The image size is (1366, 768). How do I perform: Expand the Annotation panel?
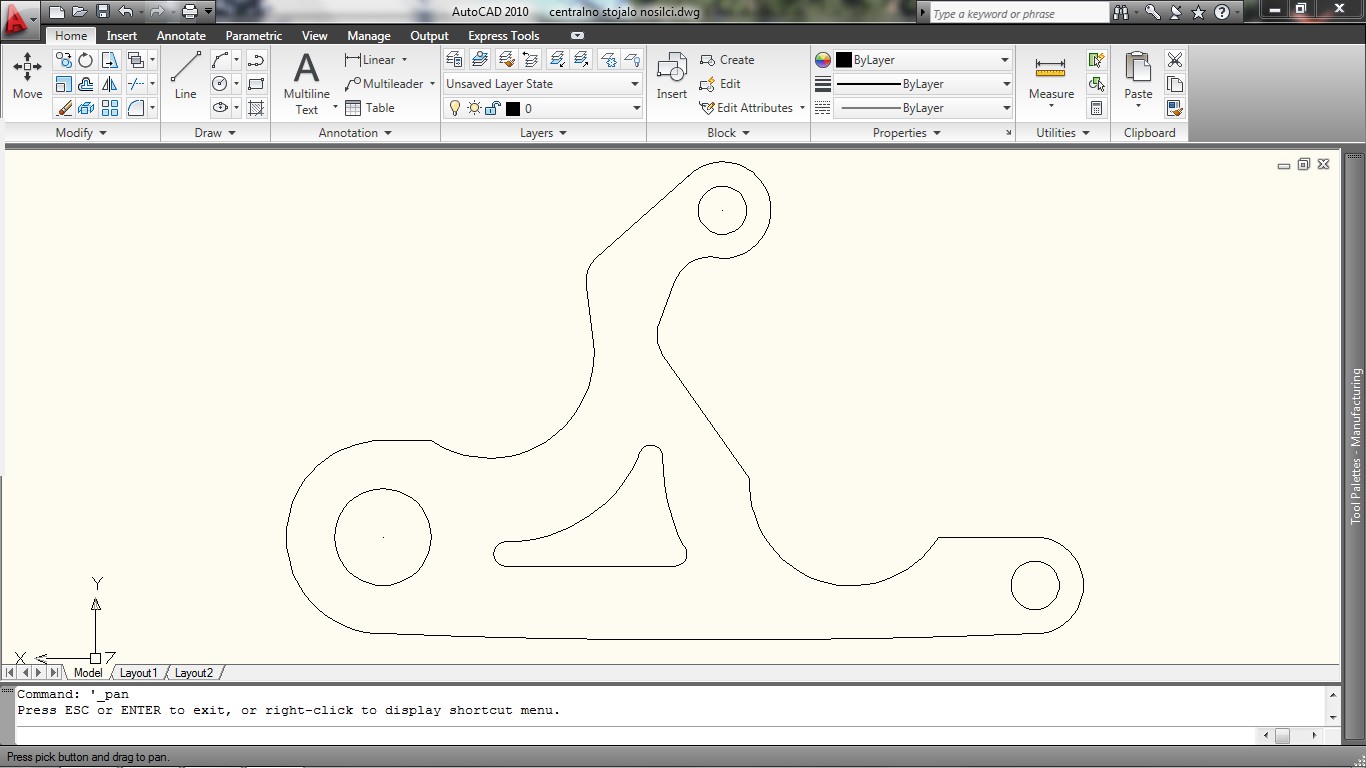(x=355, y=132)
